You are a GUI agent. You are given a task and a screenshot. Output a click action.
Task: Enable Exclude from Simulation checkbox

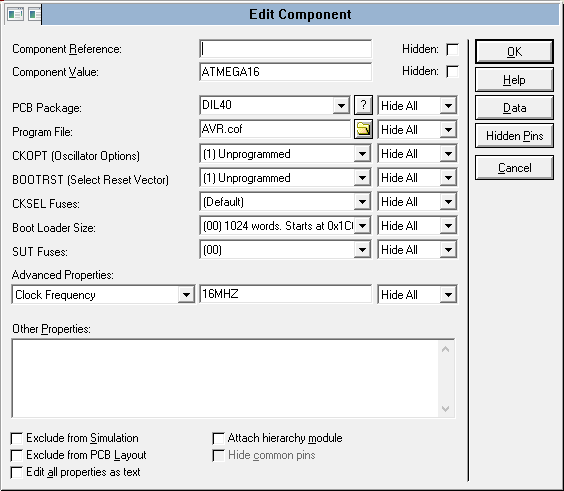coord(17,438)
